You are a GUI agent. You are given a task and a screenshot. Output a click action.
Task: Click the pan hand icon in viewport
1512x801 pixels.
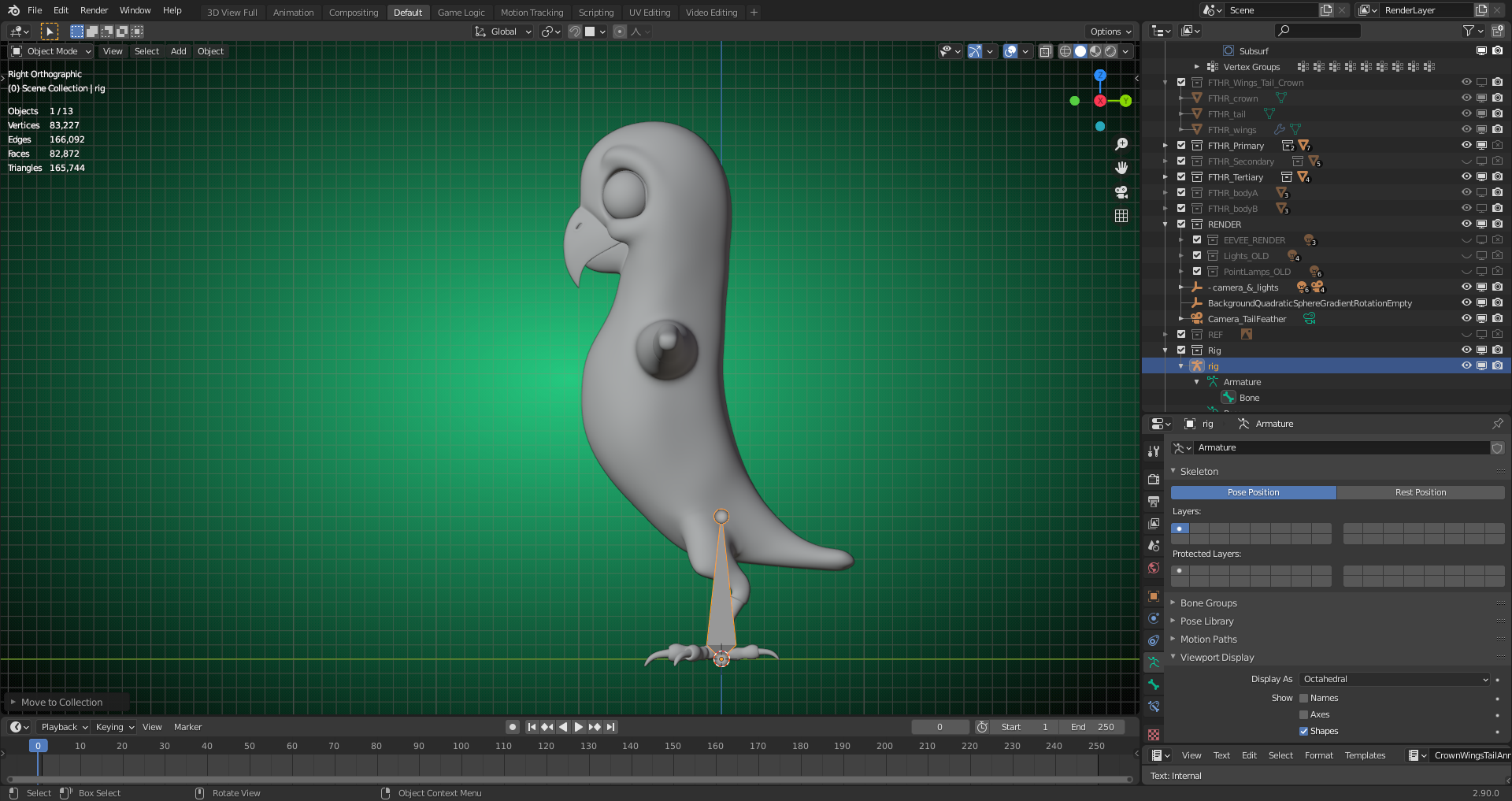pos(1121,168)
